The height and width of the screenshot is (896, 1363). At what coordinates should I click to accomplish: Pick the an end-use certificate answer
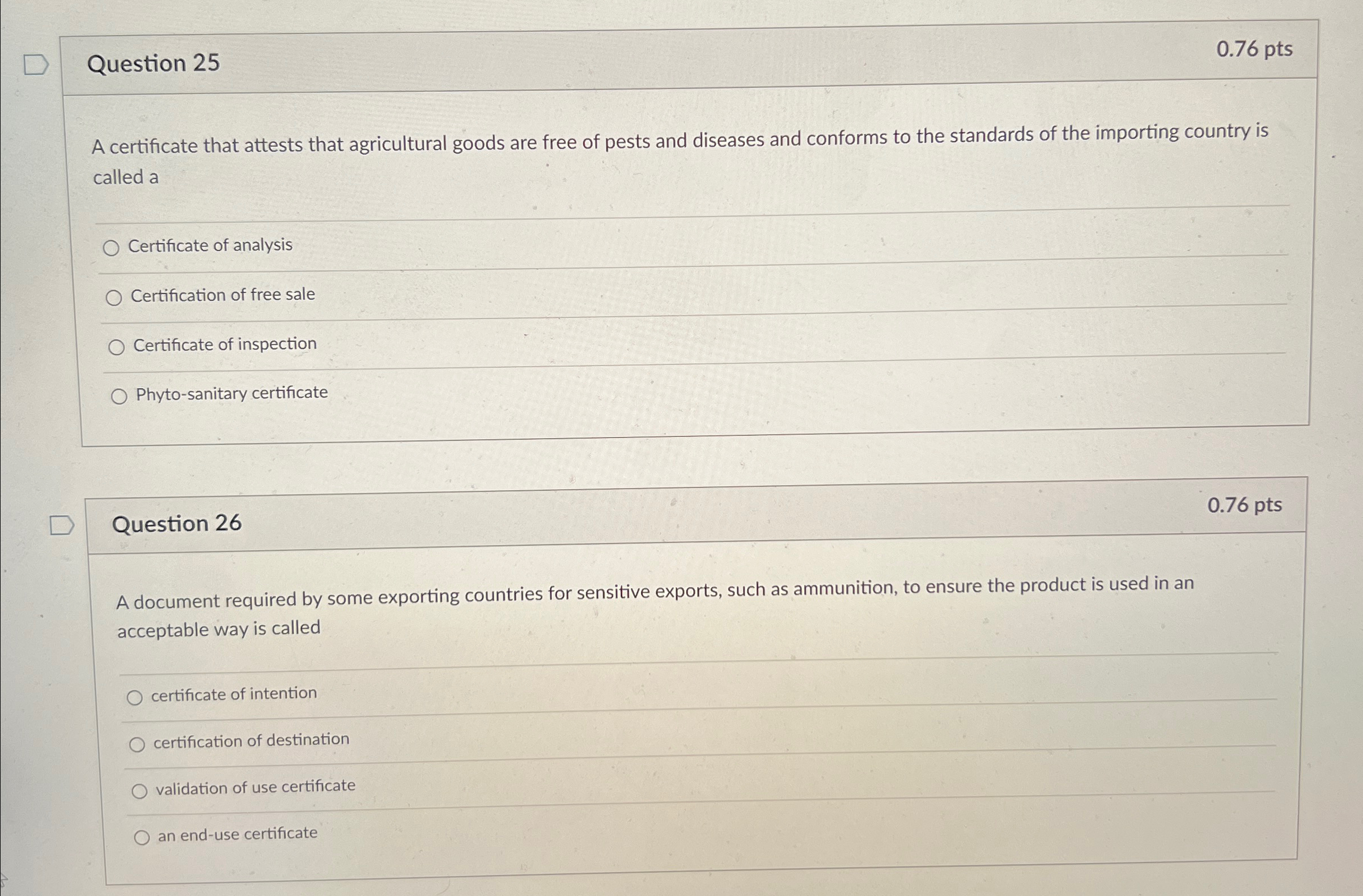tap(142, 837)
